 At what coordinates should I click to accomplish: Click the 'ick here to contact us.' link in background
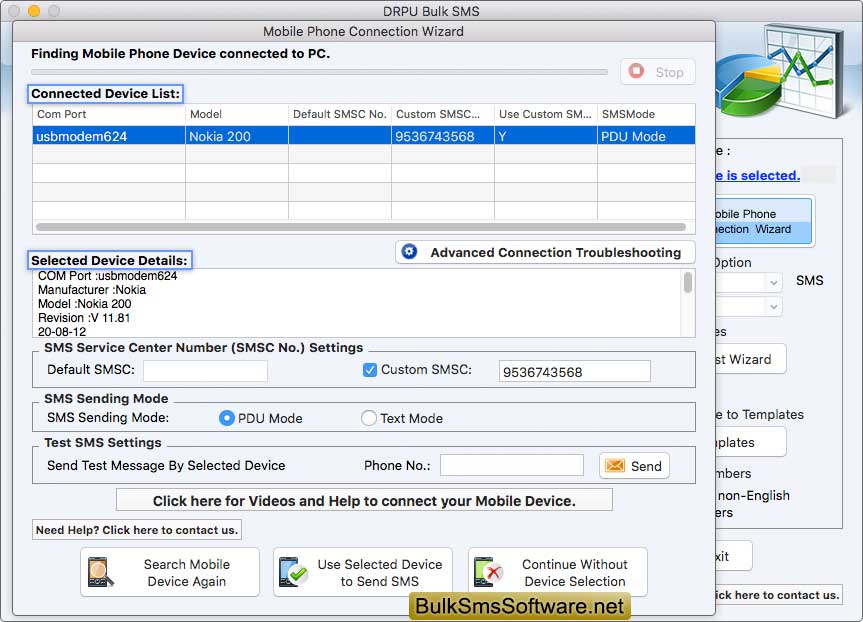(x=778, y=595)
